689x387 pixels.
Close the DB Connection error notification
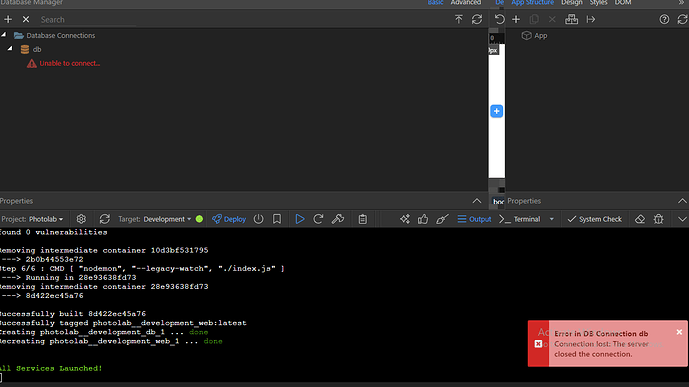(679, 332)
